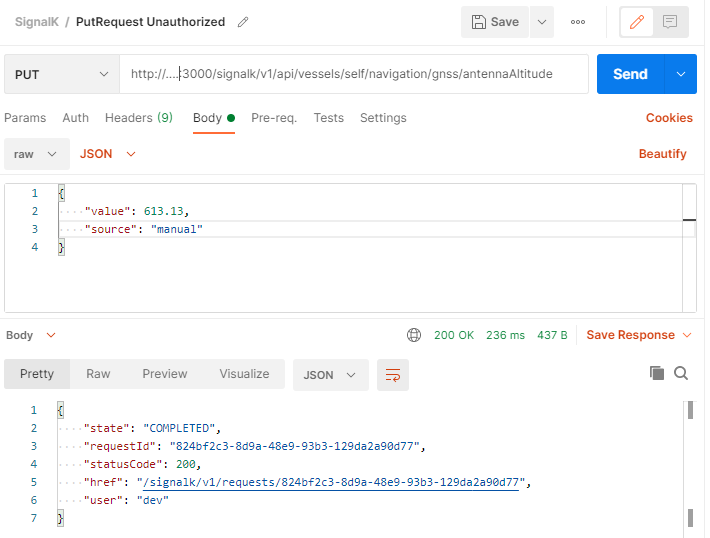The image size is (710, 538).
Task: Switch to the Auth tab
Action: (x=76, y=118)
